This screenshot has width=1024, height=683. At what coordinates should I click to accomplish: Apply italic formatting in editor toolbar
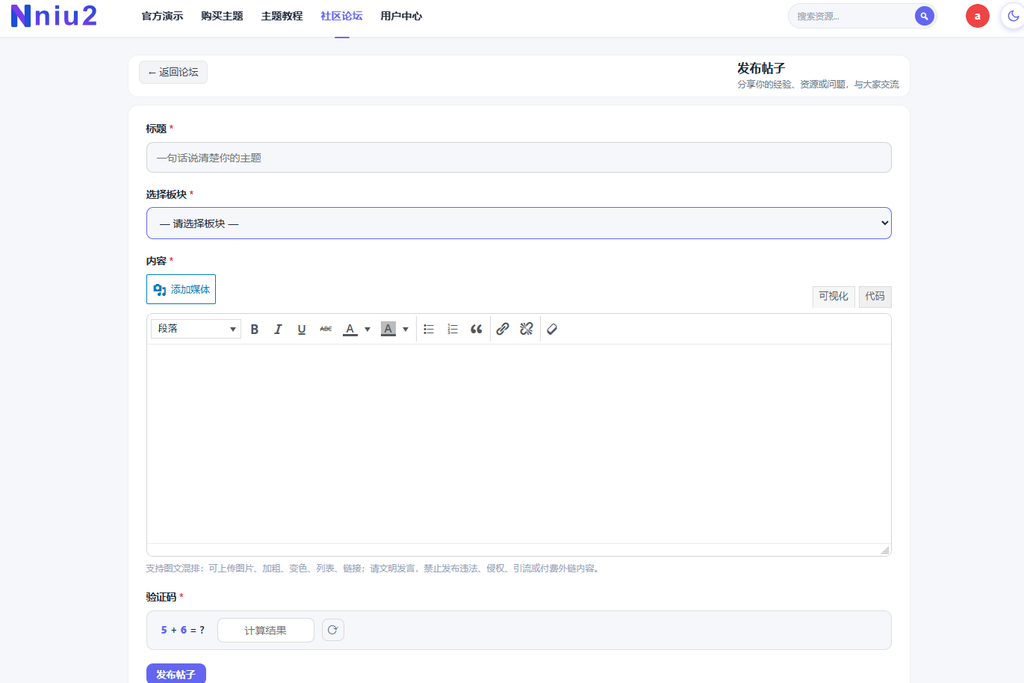tap(278, 329)
